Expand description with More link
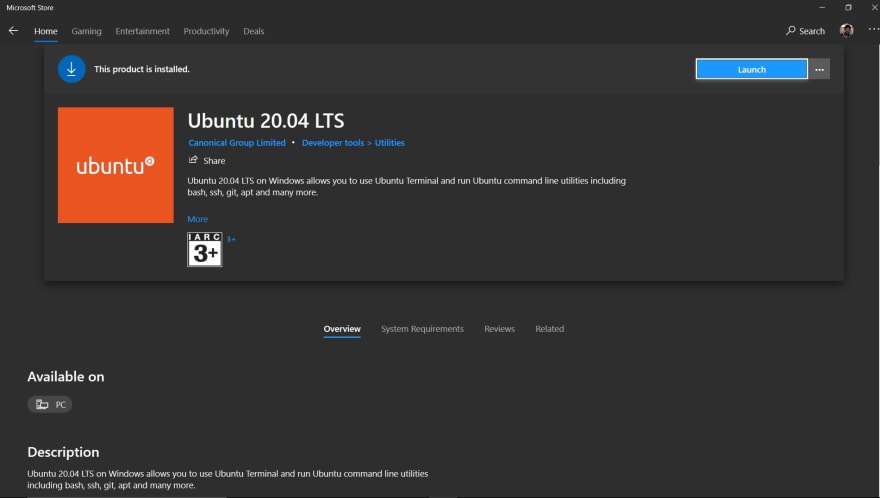This screenshot has width=880, height=498. click(198, 219)
